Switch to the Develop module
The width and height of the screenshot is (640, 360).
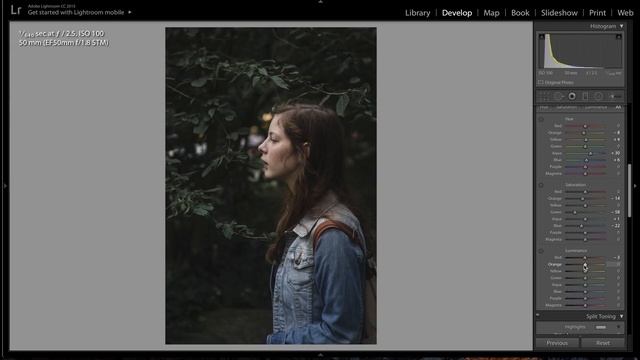pos(457,13)
